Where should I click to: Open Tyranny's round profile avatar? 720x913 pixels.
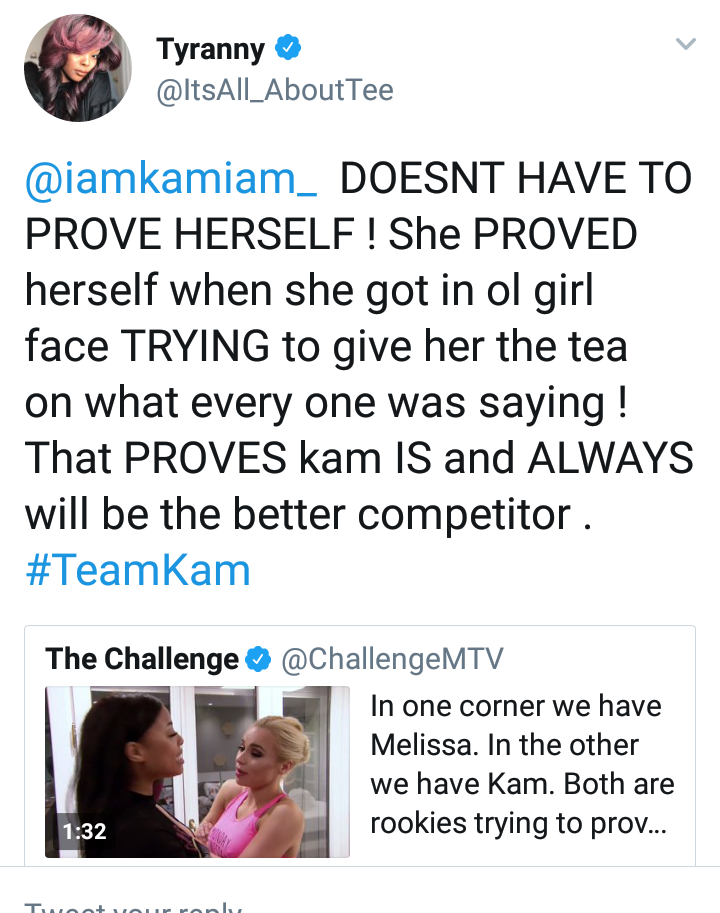click(x=77, y=68)
